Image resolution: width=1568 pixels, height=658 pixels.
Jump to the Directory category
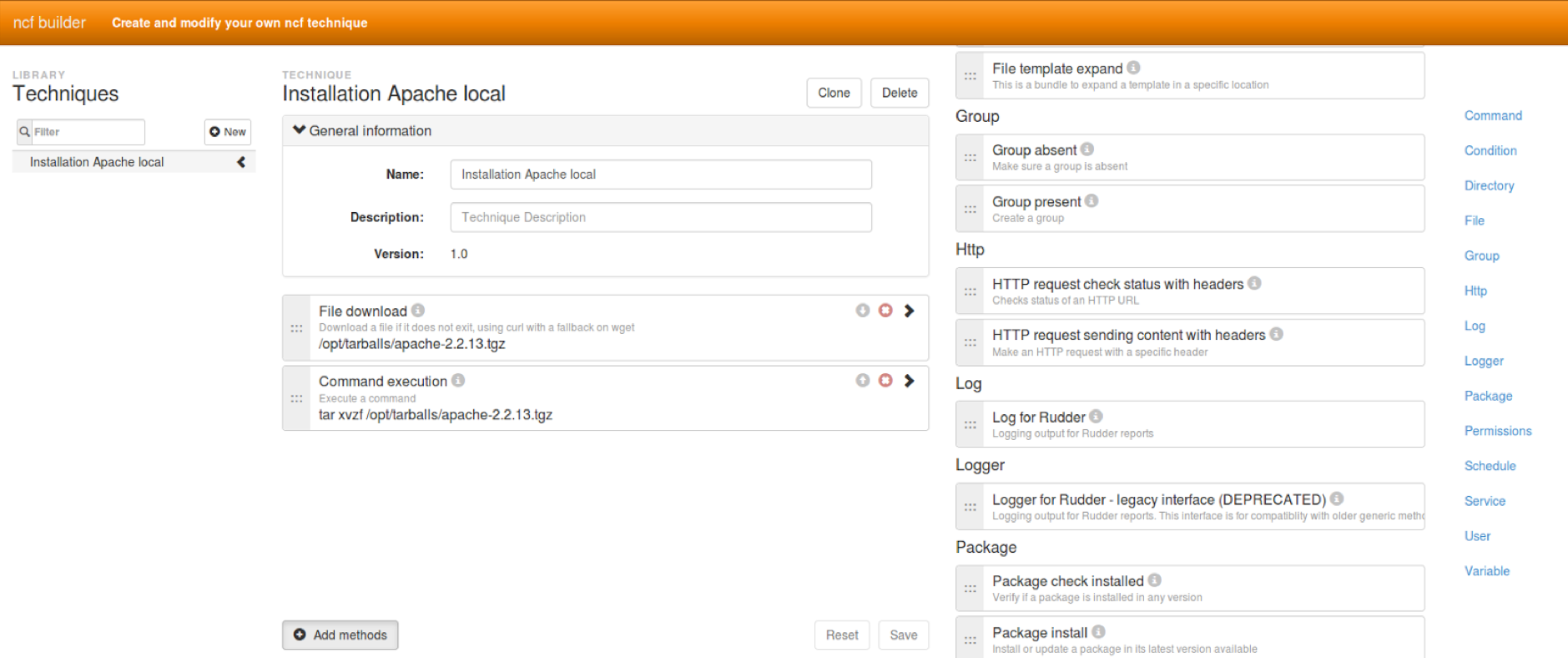point(1489,185)
